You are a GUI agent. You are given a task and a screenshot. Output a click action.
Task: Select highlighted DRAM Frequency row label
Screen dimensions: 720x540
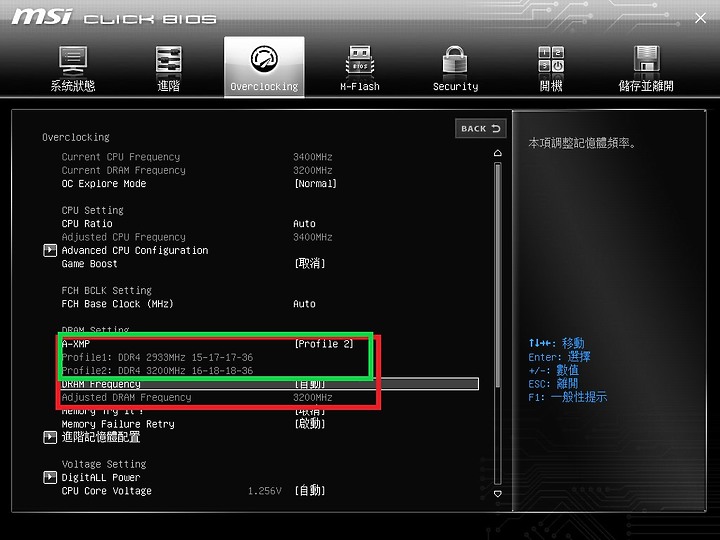(101, 384)
